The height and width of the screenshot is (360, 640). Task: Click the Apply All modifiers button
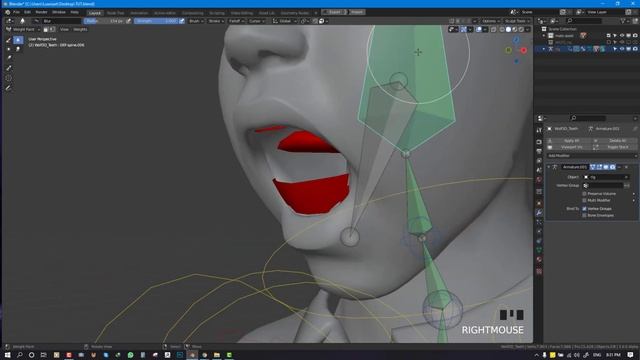[x=570, y=140]
